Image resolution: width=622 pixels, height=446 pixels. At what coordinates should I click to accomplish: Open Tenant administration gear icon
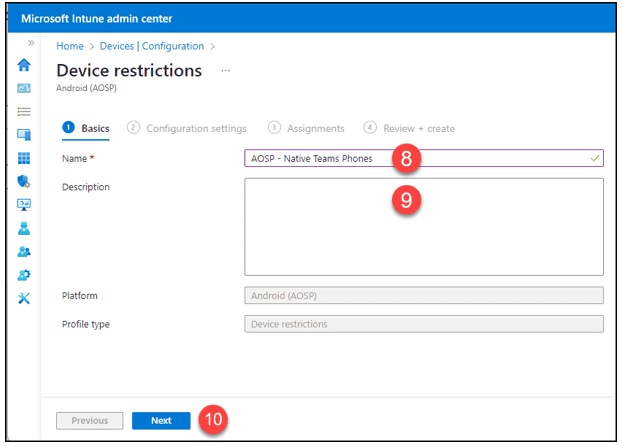coord(24,275)
